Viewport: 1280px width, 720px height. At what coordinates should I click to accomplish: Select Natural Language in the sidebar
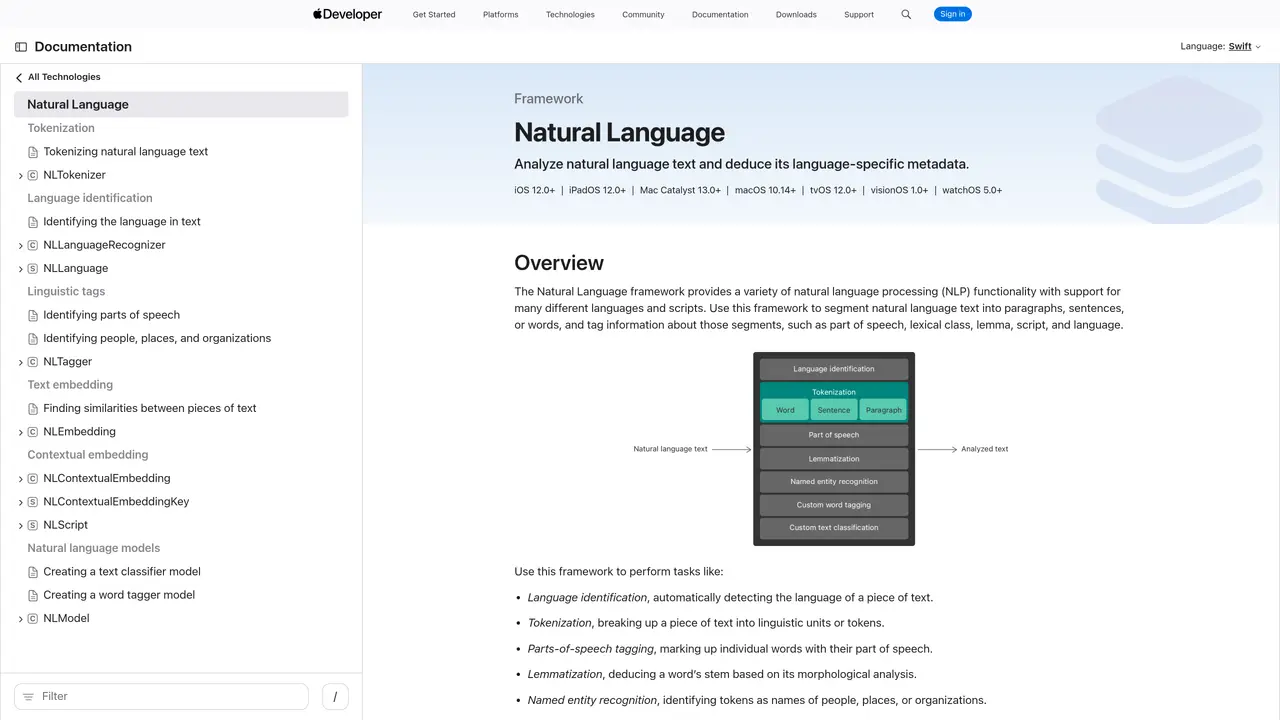pyautogui.click(x=181, y=104)
